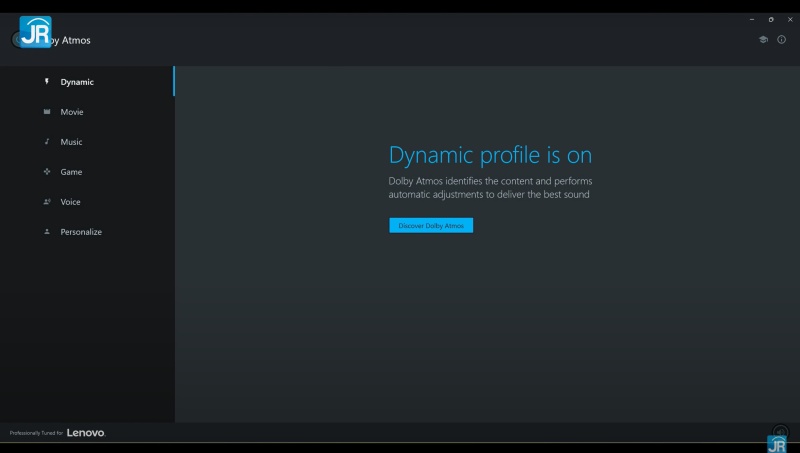The image size is (800, 453).
Task: Close the Dolby Atmos window
Action: point(790,19)
